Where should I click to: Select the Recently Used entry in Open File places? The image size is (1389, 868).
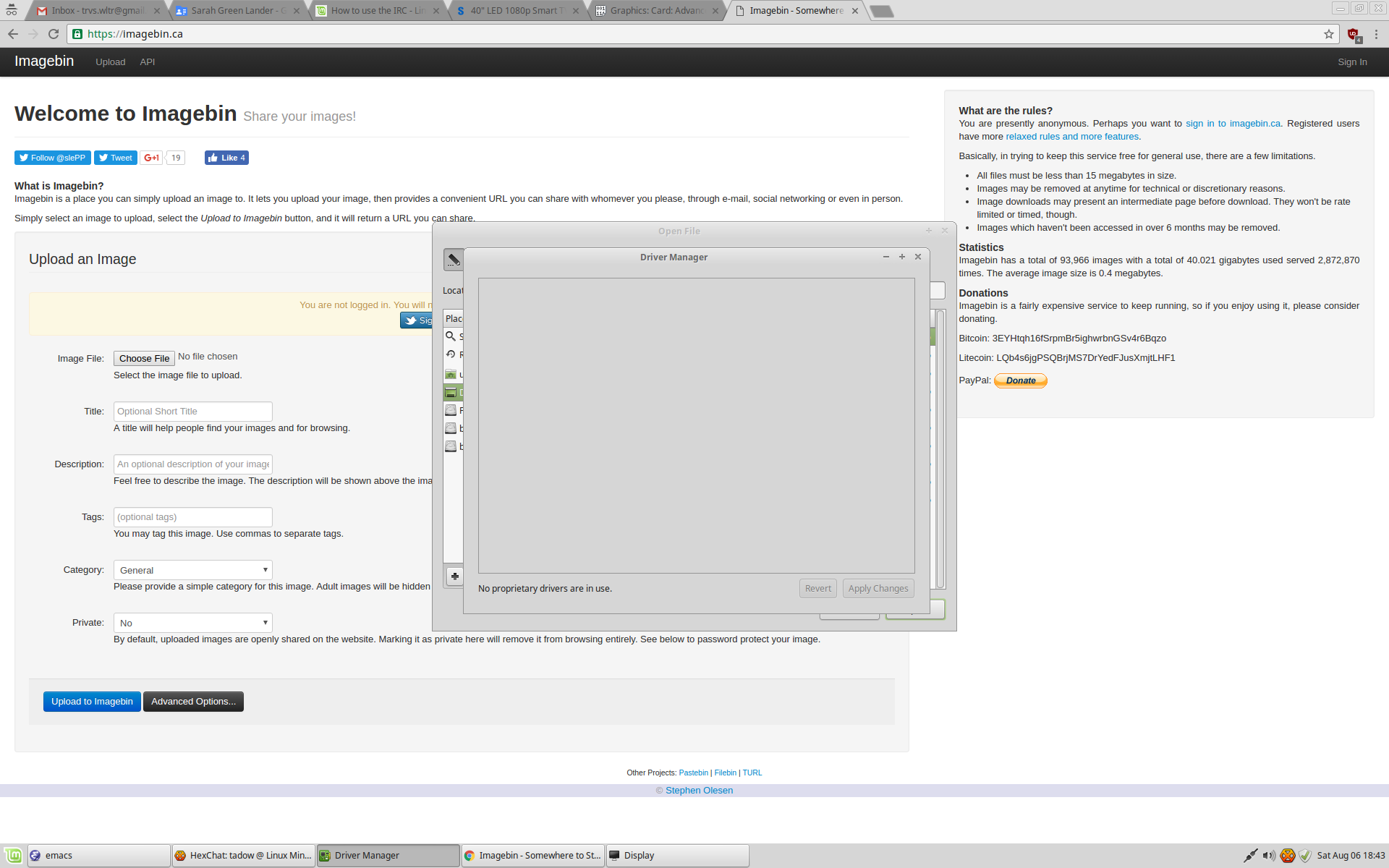point(451,354)
